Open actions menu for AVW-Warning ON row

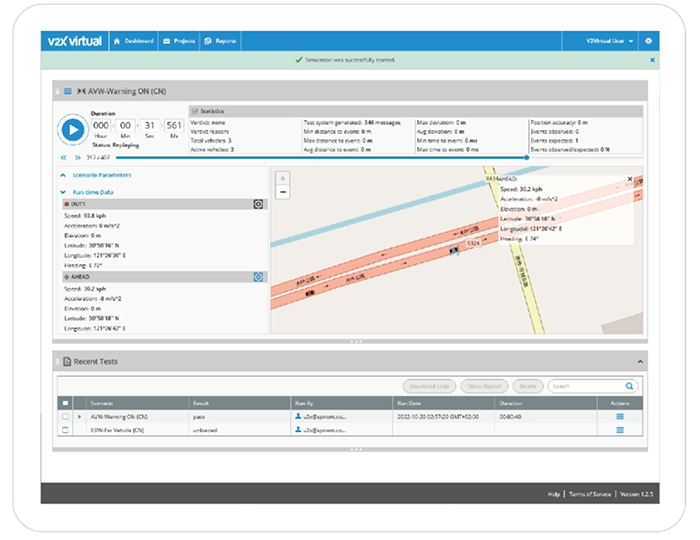coord(620,415)
